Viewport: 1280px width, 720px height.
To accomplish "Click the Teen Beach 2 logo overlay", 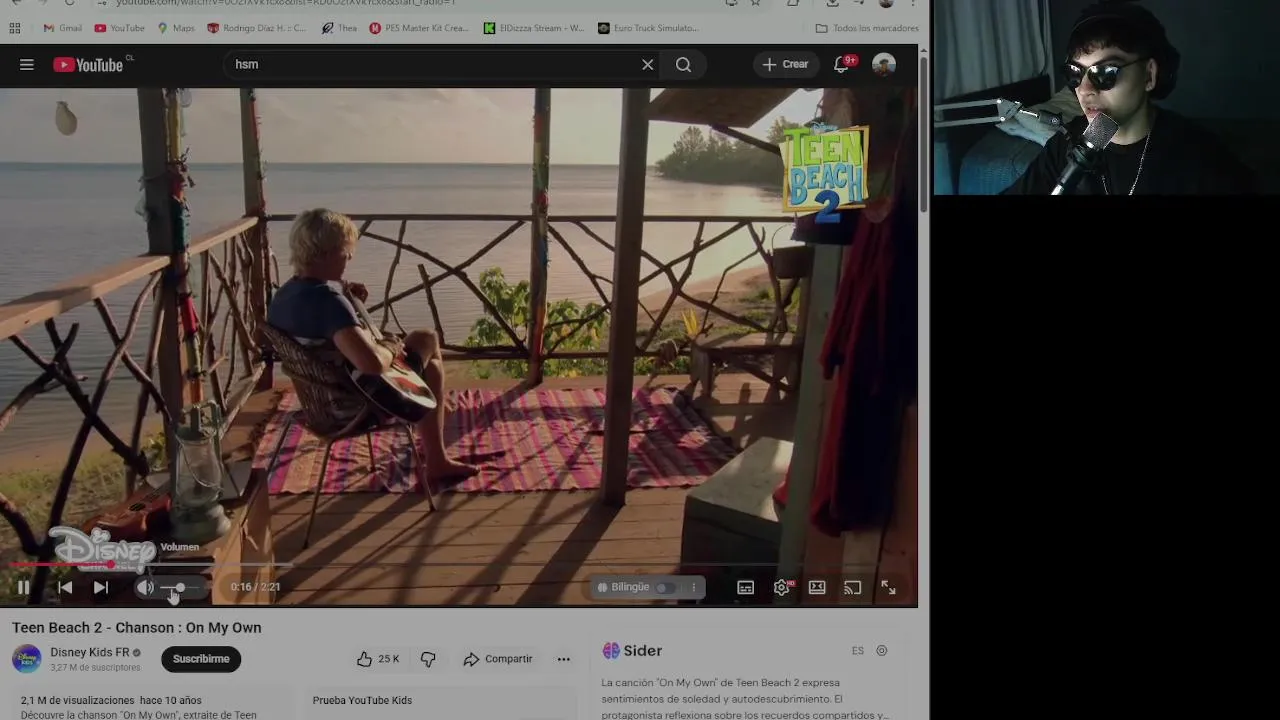I will click(x=824, y=173).
